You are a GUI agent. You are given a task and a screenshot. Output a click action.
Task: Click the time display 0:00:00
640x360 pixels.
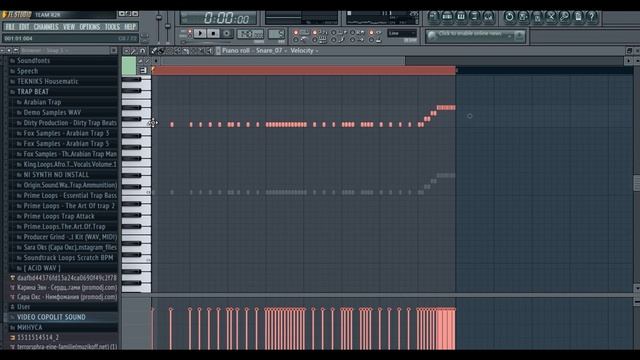(x=226, y=18)
